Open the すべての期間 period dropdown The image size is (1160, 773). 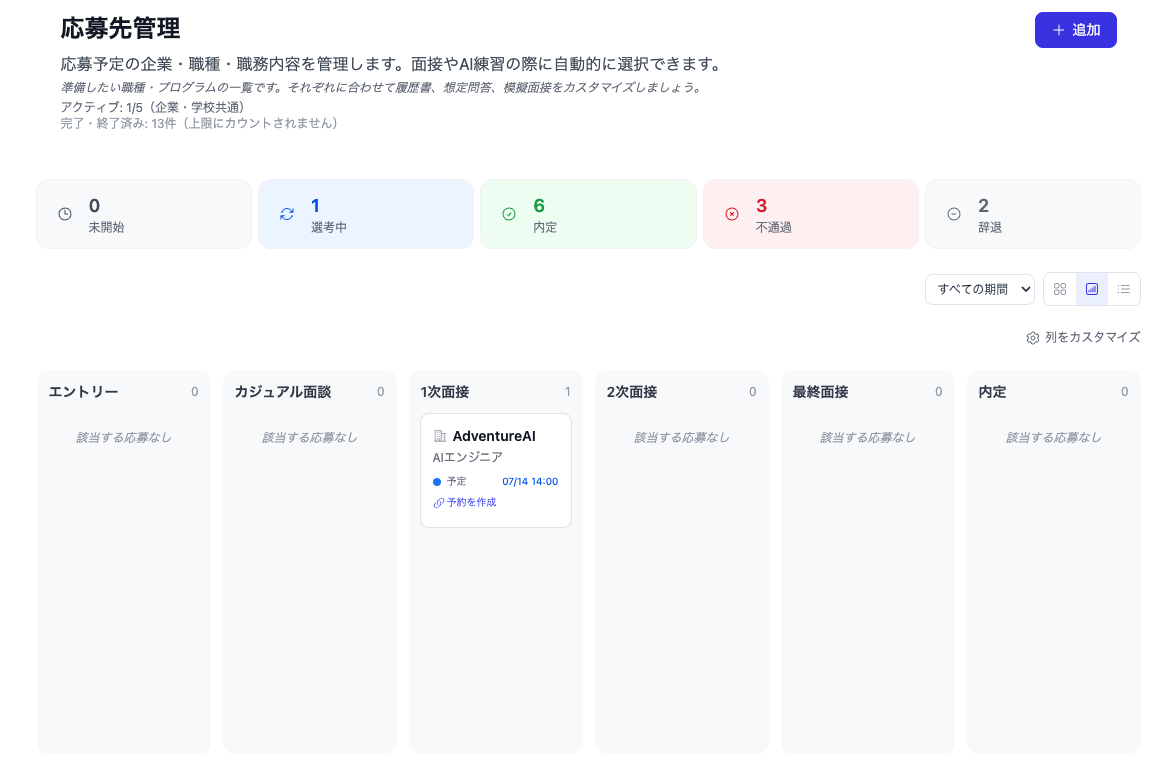coord(979,289)
